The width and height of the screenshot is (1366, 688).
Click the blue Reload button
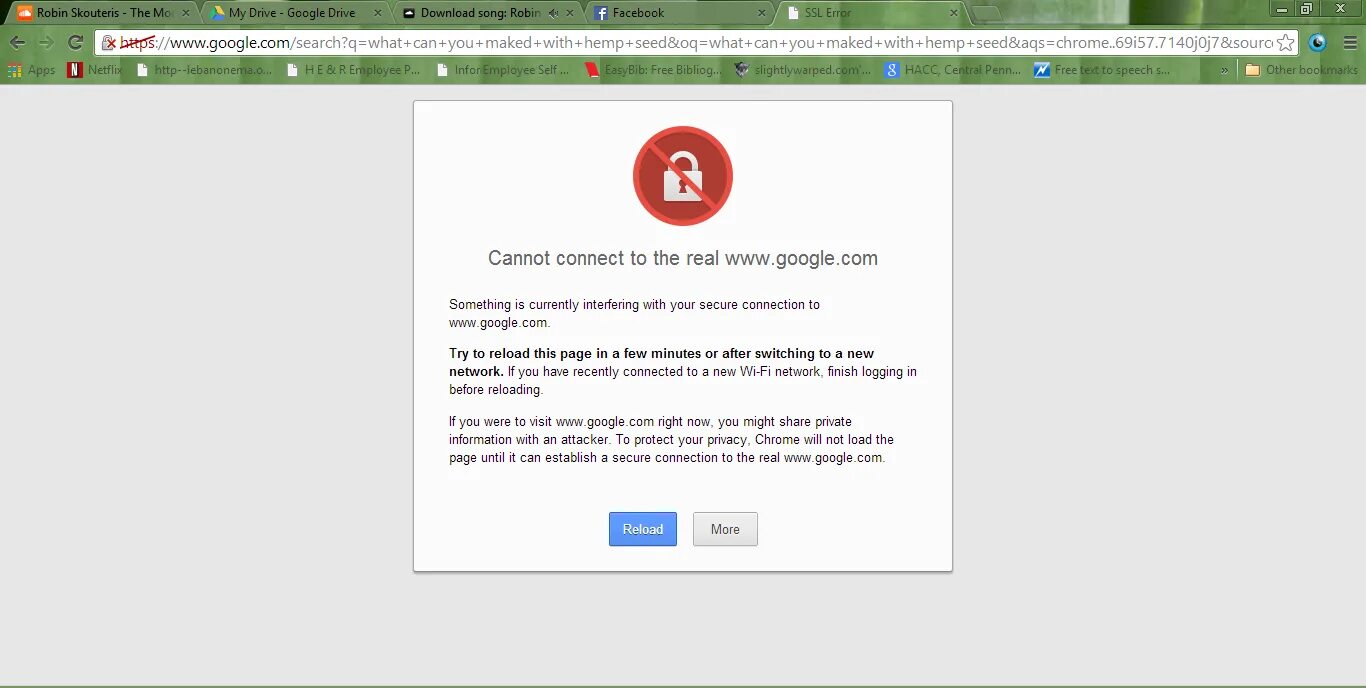point(643,529)
